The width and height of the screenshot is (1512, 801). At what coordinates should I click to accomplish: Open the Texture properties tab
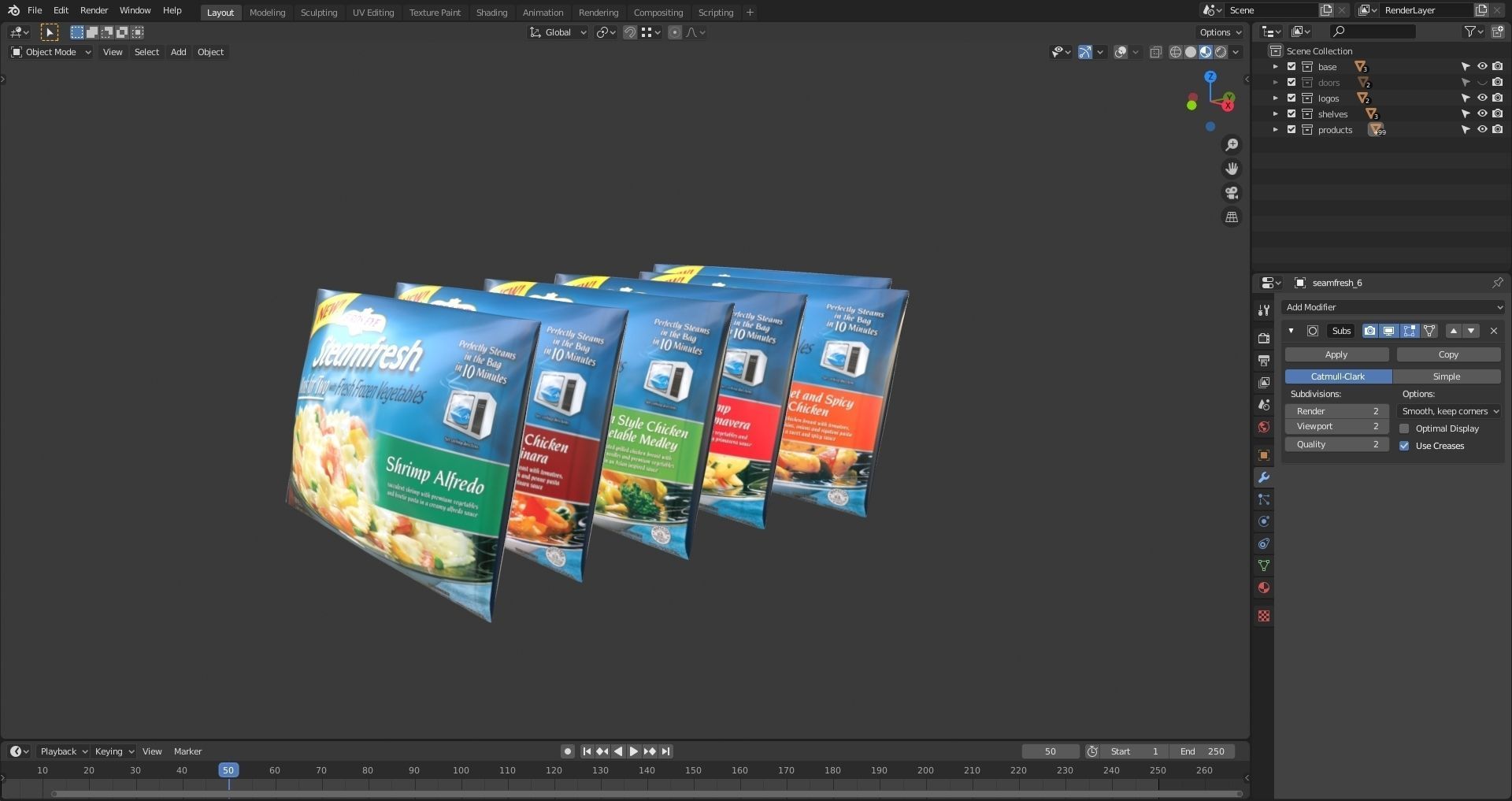[1264, 616]
